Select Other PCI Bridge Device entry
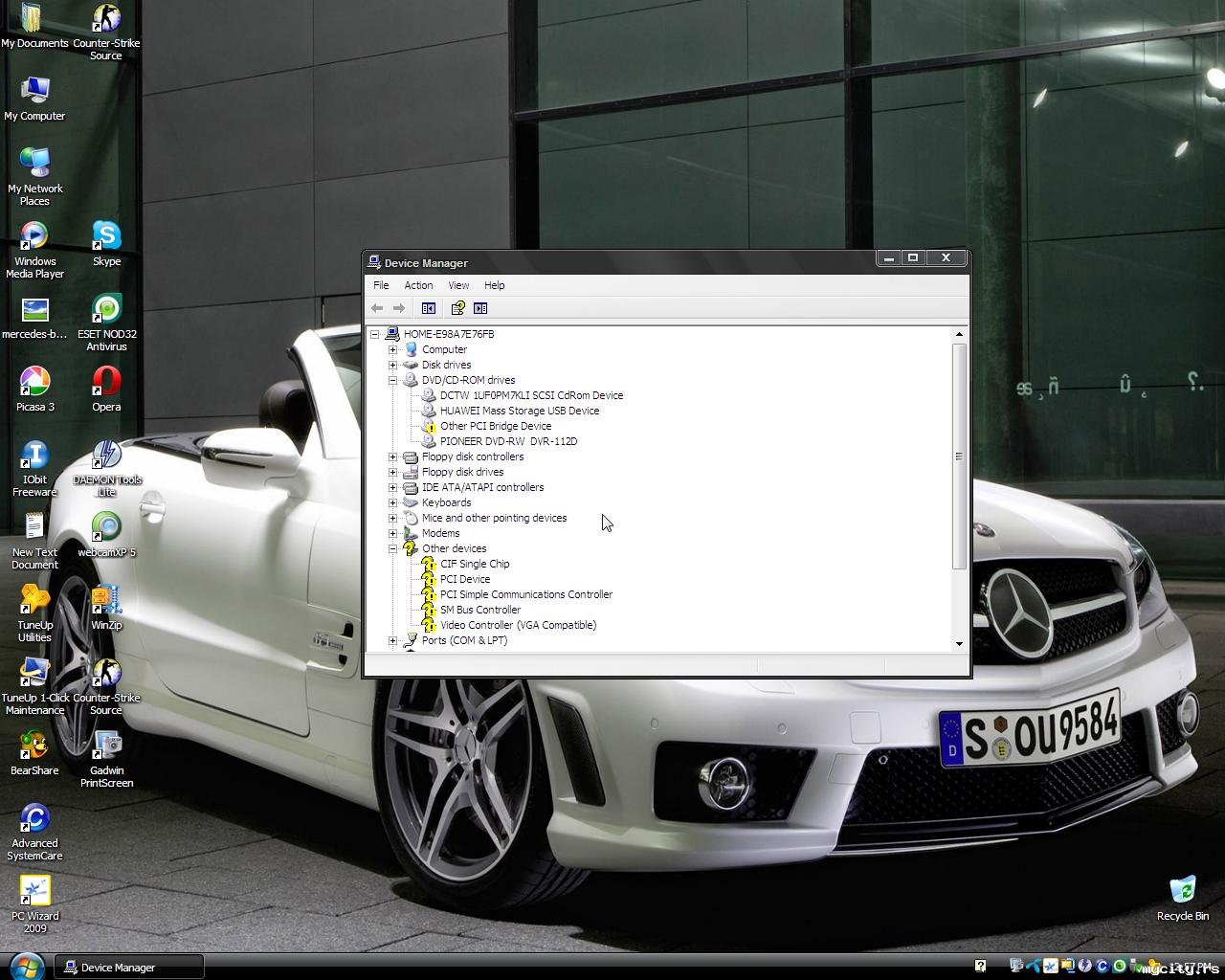 click(496, 426)
